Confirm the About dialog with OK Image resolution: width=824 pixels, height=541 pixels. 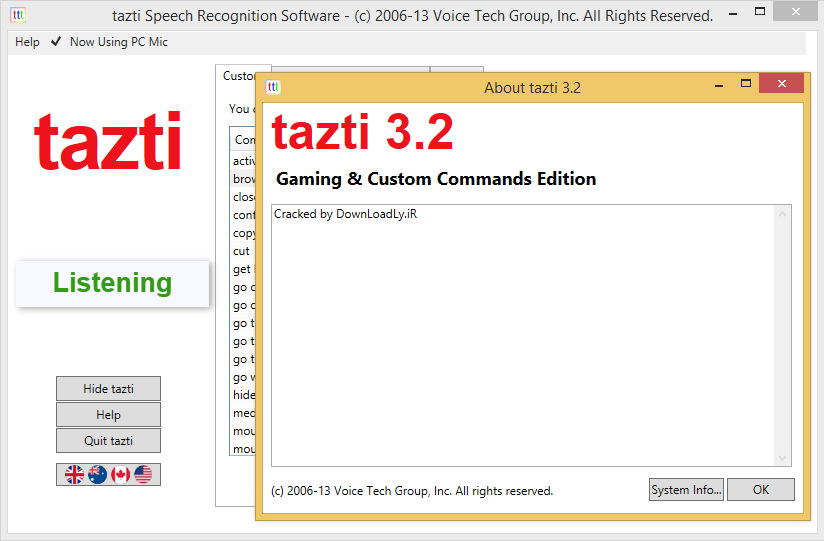click(x=760, y=489)
